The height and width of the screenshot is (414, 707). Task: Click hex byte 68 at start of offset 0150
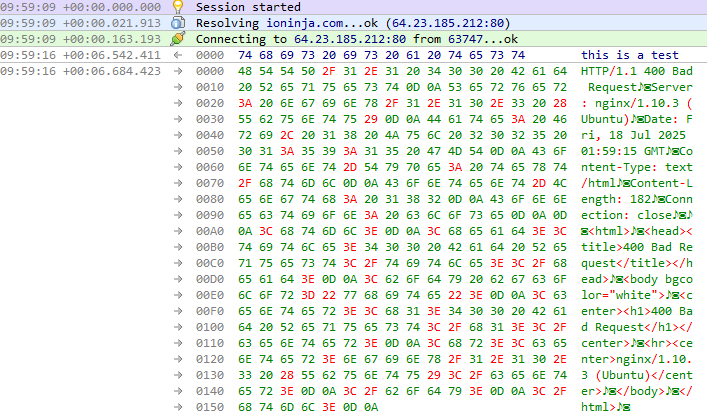[x=245, y=407]
